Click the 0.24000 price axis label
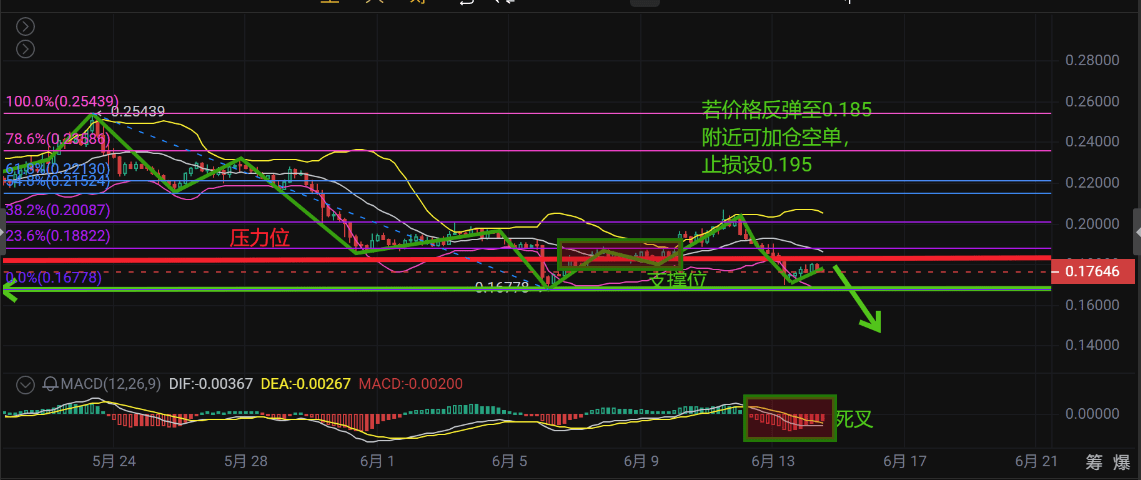1141x480 pixels. click(1092, 142)
